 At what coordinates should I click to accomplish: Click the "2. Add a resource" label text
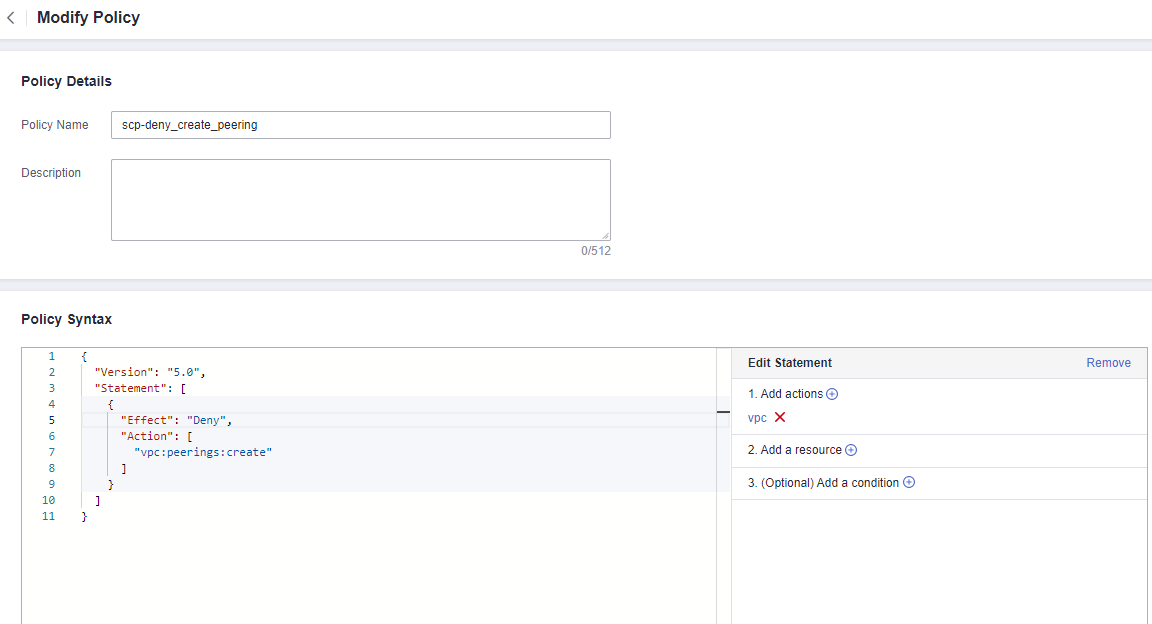(x=795, y=450)
